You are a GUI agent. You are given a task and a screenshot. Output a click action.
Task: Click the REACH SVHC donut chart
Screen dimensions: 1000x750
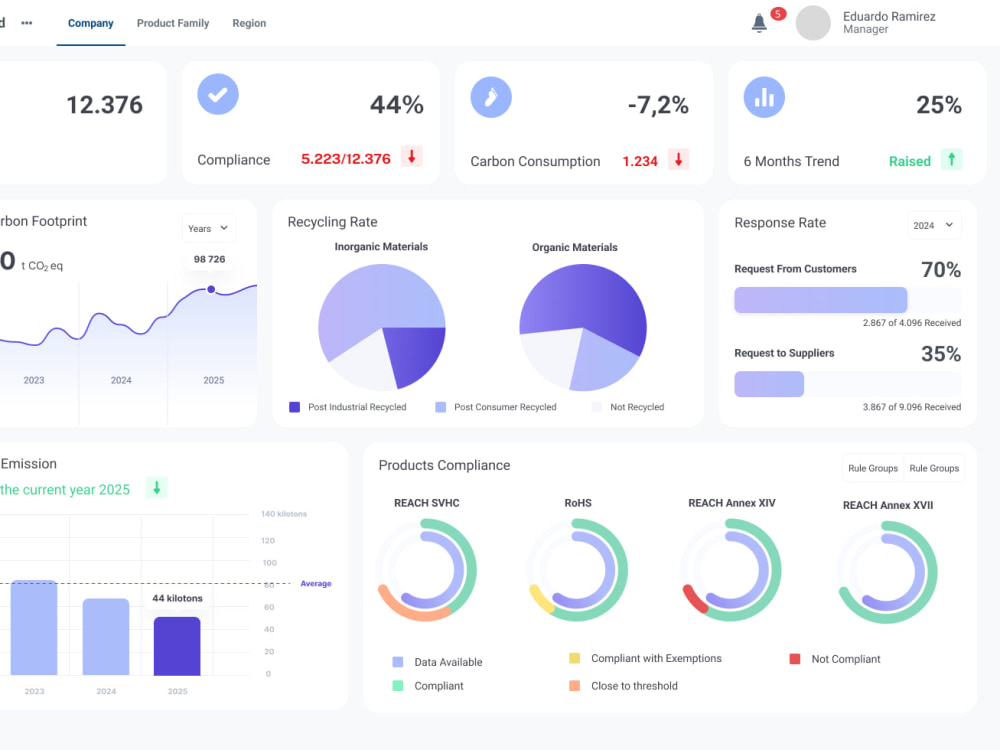(426, 570)
